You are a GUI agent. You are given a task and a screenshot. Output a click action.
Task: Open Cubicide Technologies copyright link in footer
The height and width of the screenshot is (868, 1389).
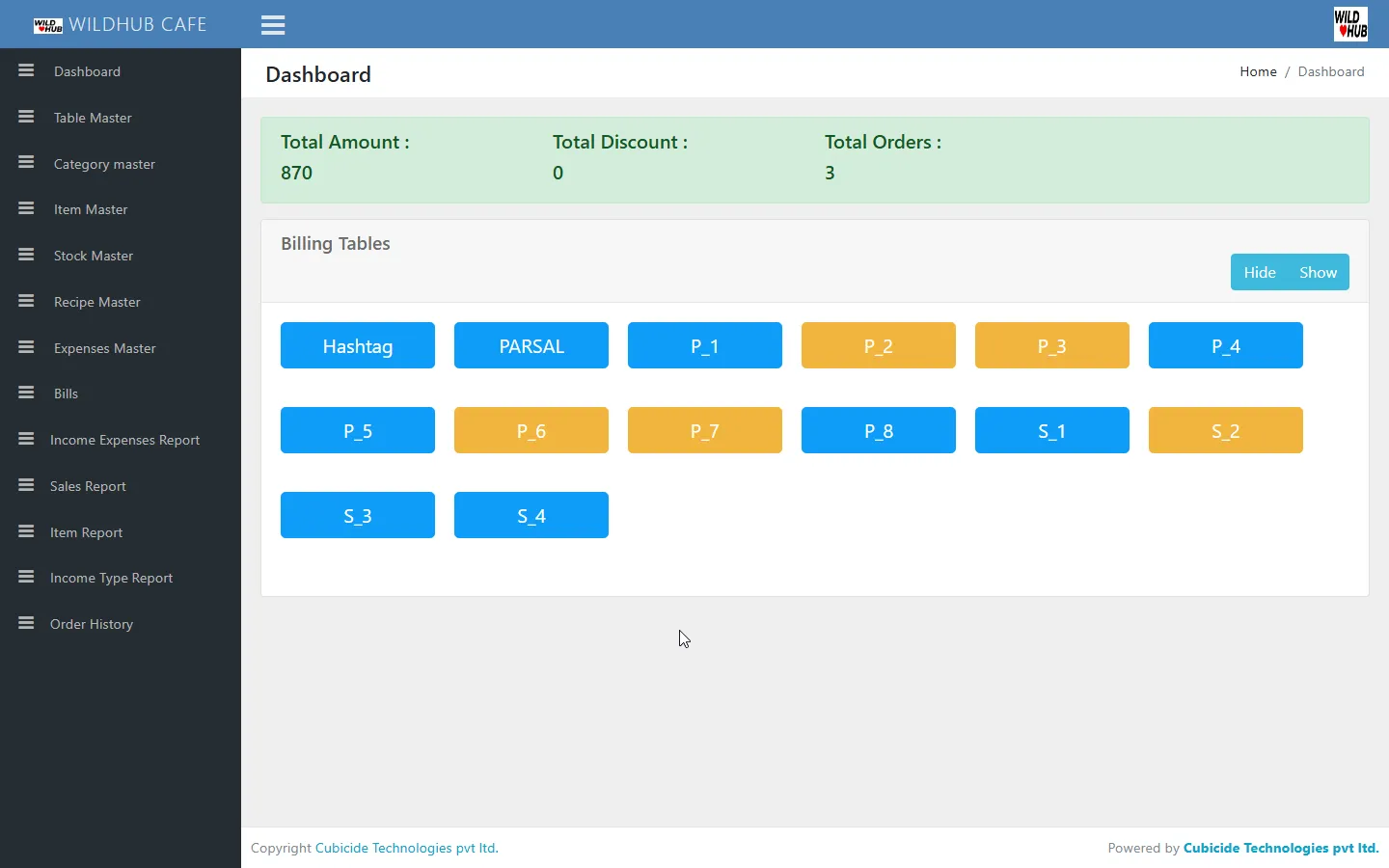(x=406, y=848)
